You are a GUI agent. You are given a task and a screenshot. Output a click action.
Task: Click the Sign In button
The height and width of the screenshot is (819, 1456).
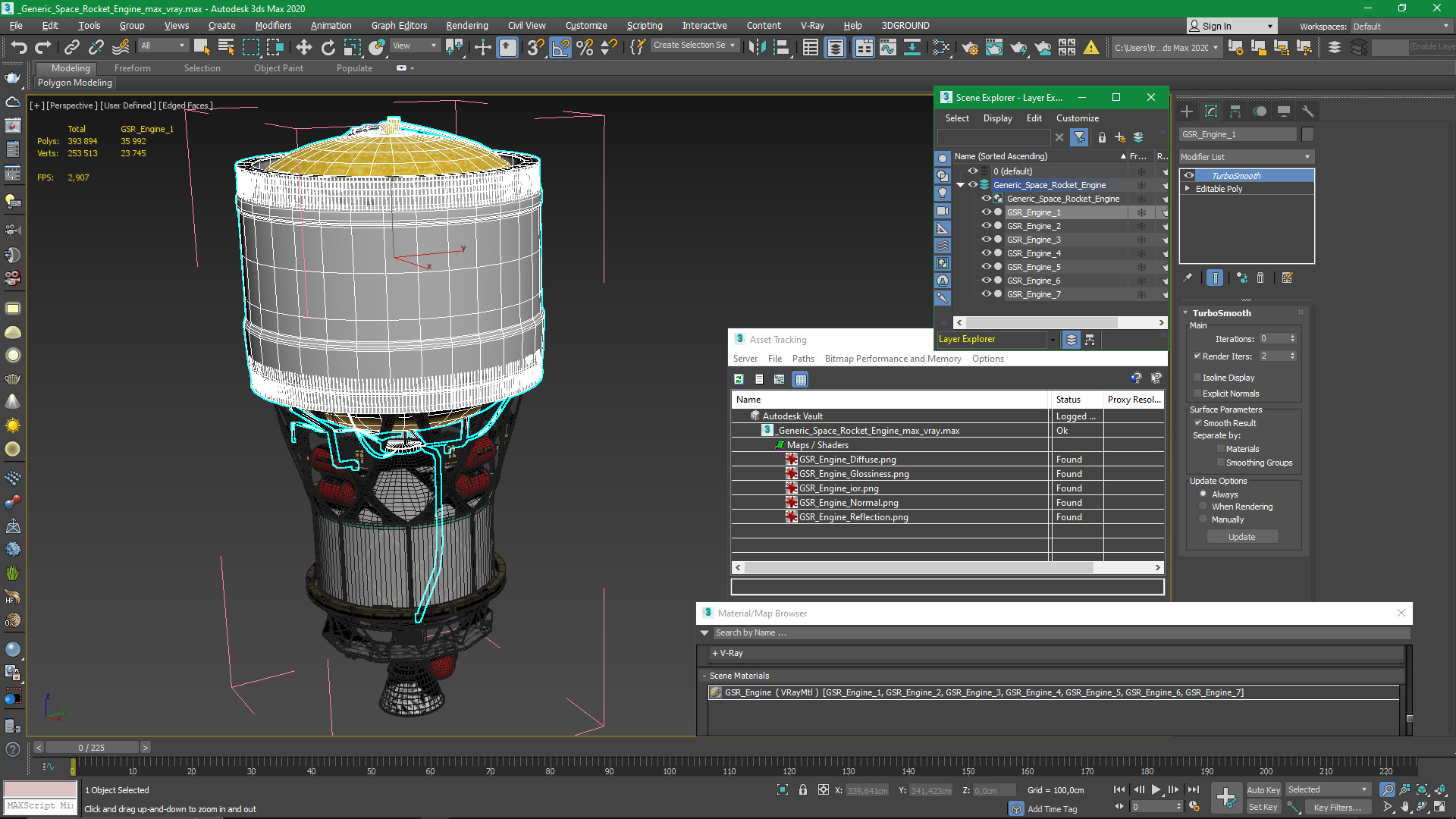click(1232, 26)
